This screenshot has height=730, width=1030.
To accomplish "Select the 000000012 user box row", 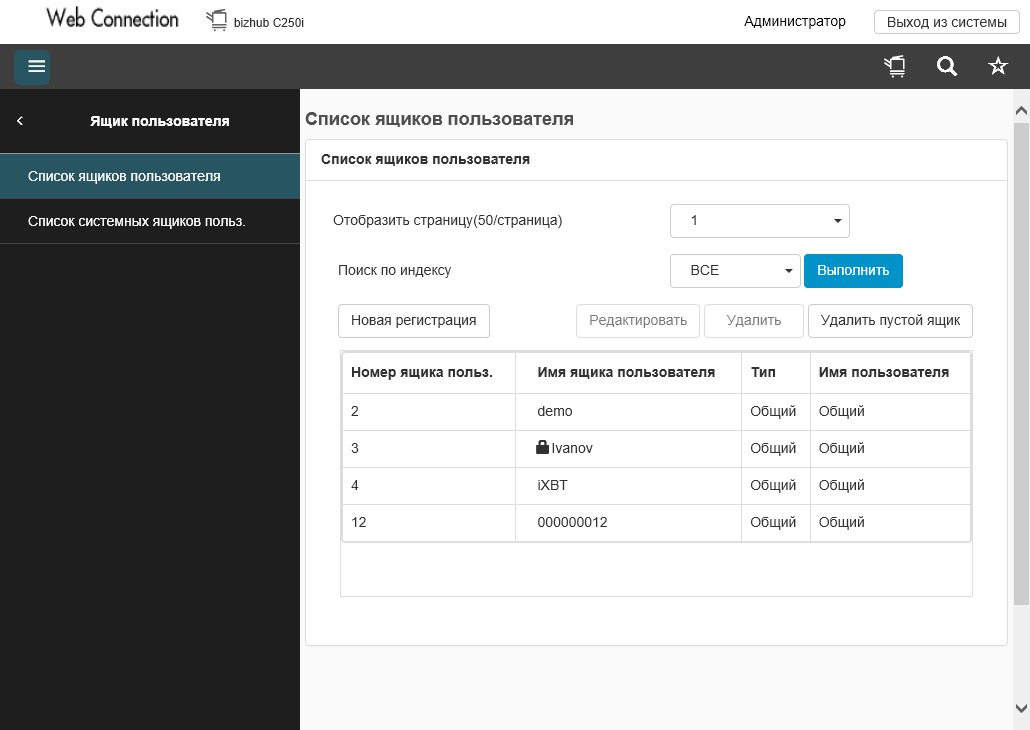I will click(x=572, y=522).
